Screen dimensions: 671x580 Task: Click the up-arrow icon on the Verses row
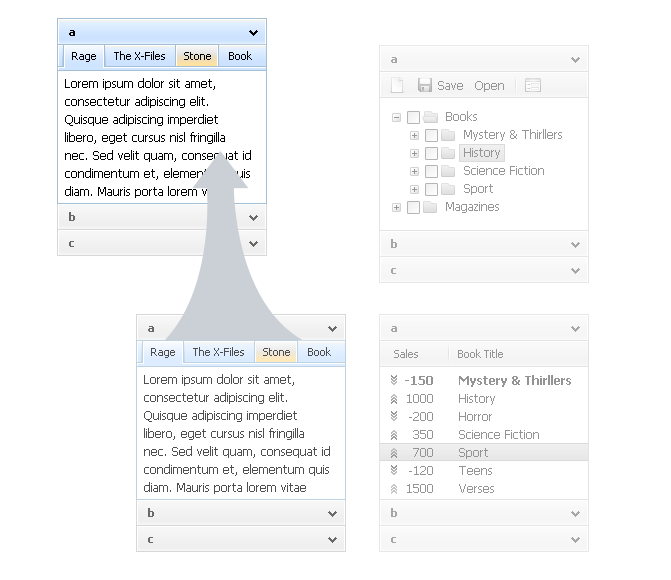(394, 489)
